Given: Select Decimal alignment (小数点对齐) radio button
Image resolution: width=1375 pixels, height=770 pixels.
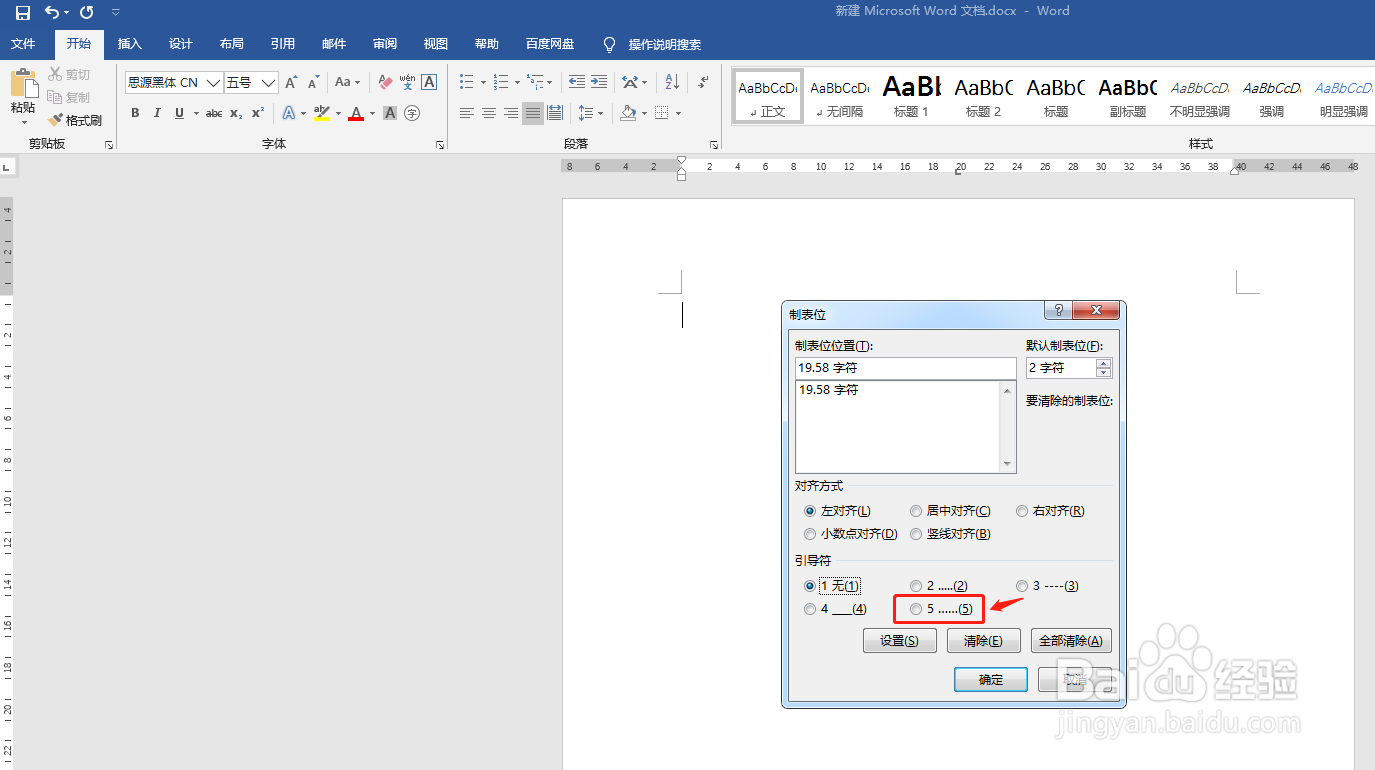Looking at the screenshot, I should (810, 534).
